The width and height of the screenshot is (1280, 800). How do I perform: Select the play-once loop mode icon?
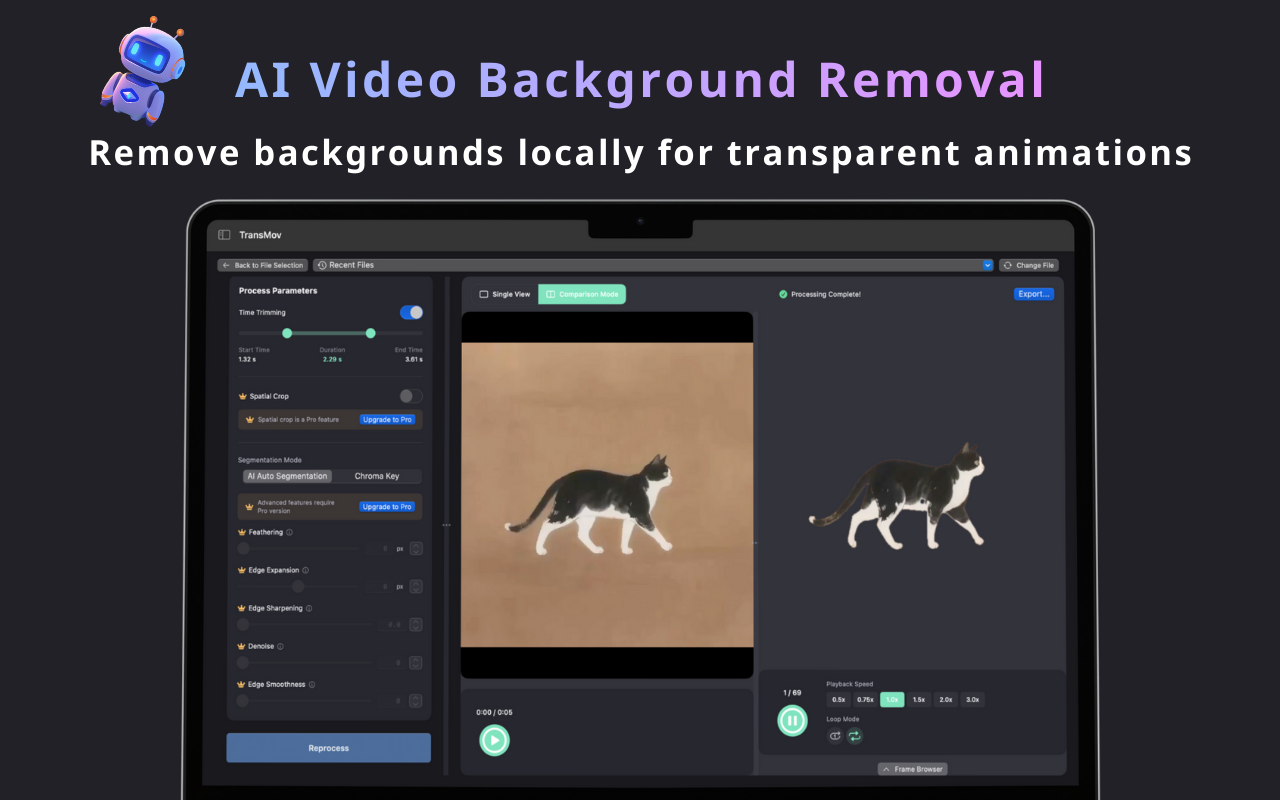click(836, 736)
